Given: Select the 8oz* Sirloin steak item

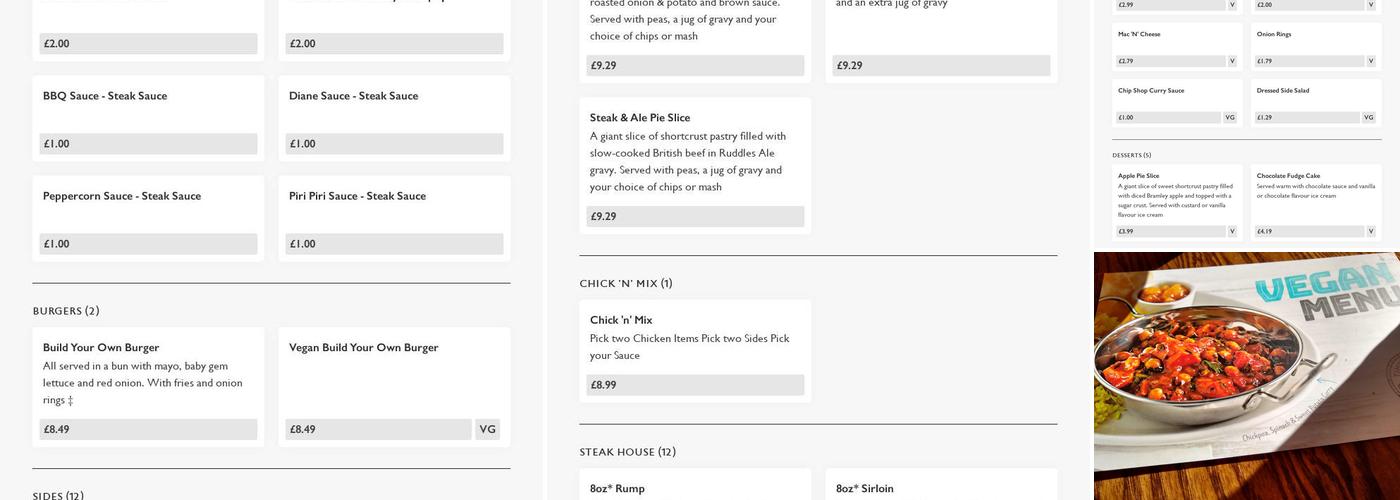Looking at the screenshot, I should [x=865, y=489].
